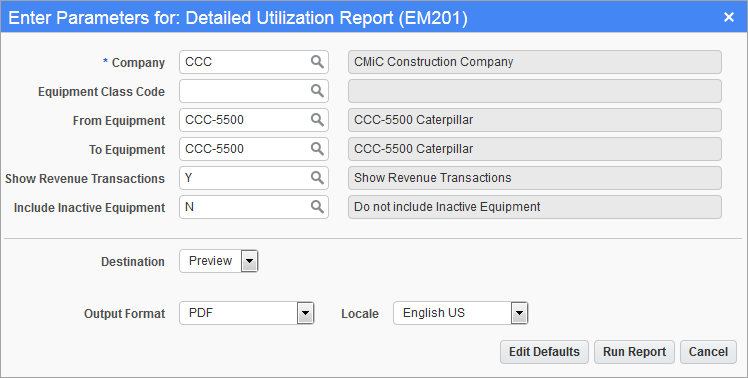Open Show Revenue Transactions lookup icon
Image resolution: width=748 pixels, height=378 pixels.
click(317, 178)
